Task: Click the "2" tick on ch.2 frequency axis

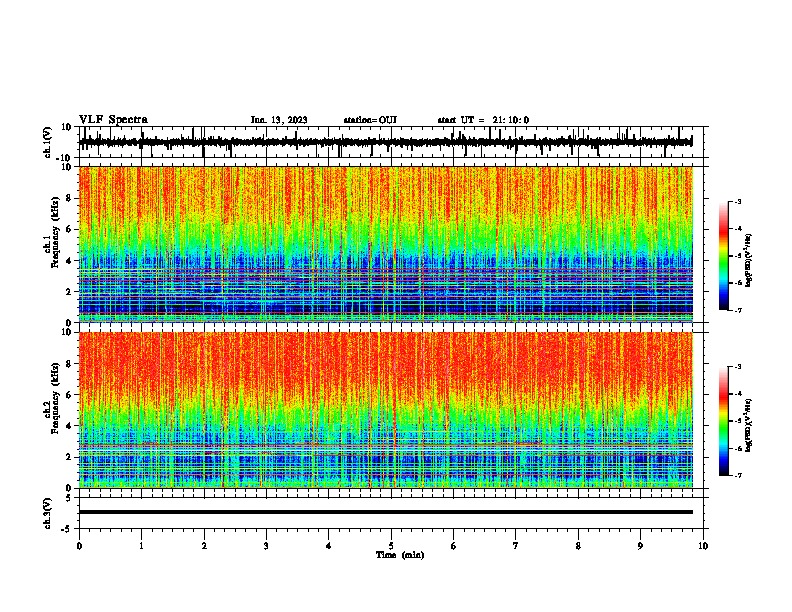Action: [x=69, y=457]
